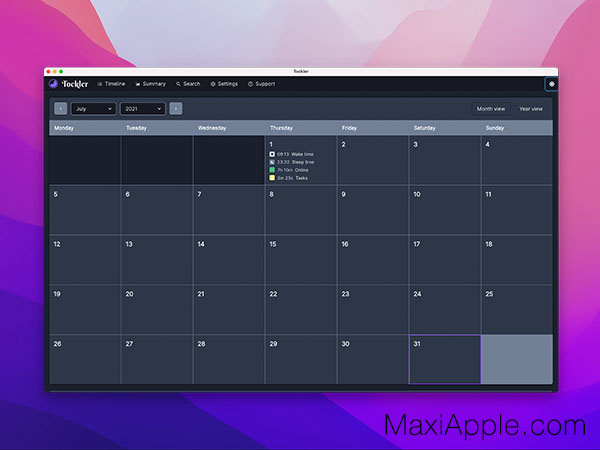
Task: Click the Wake time icon on July 1
Action: pyautogui.click(x=272, y=154)
